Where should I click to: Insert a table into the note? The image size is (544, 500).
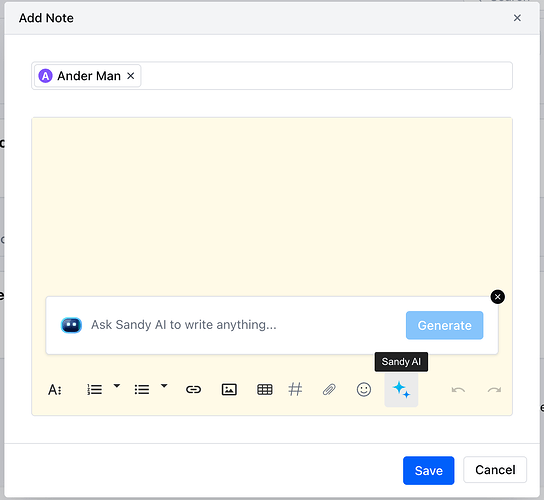point(265,390)
